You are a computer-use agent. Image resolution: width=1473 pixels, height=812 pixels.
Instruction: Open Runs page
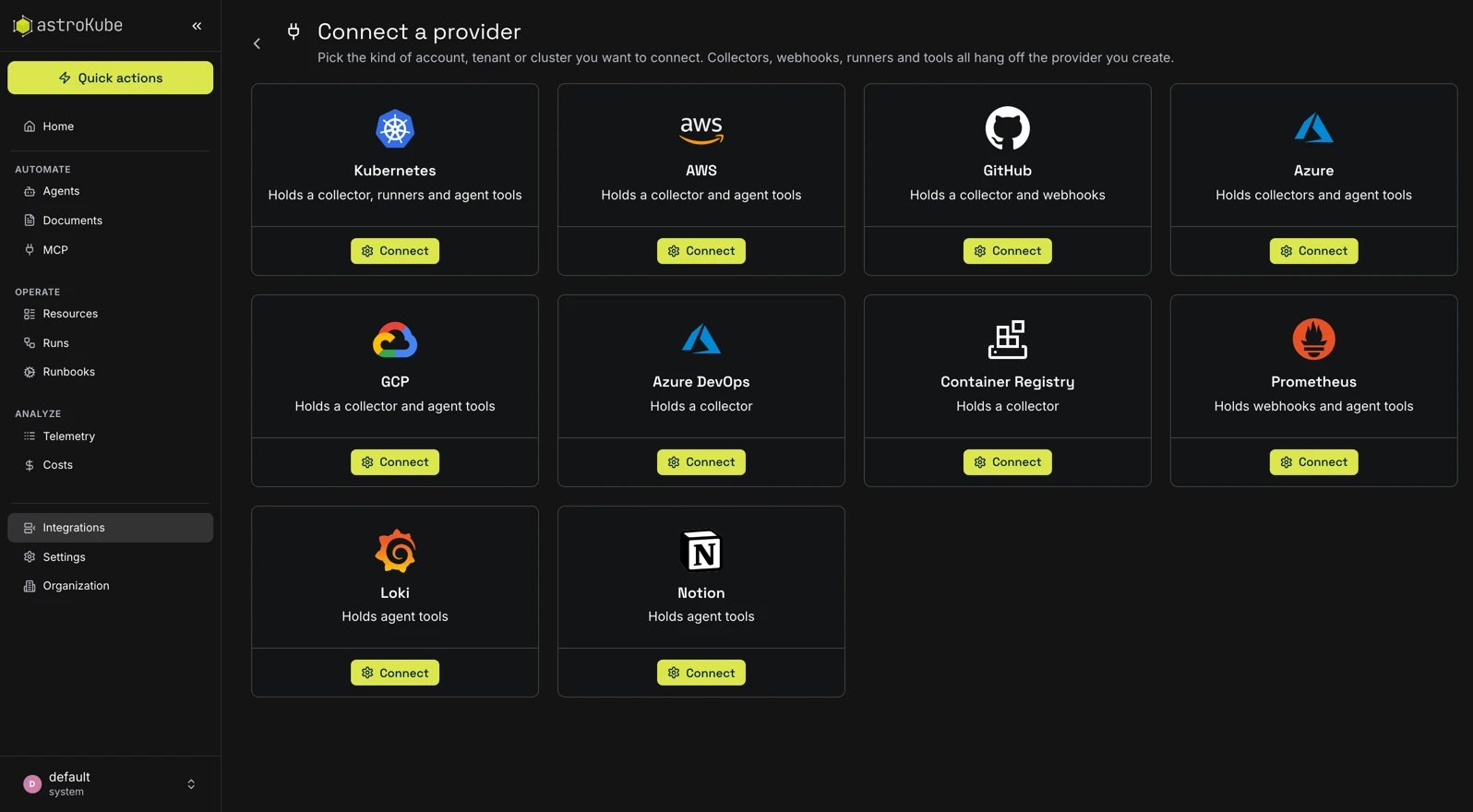110,343
